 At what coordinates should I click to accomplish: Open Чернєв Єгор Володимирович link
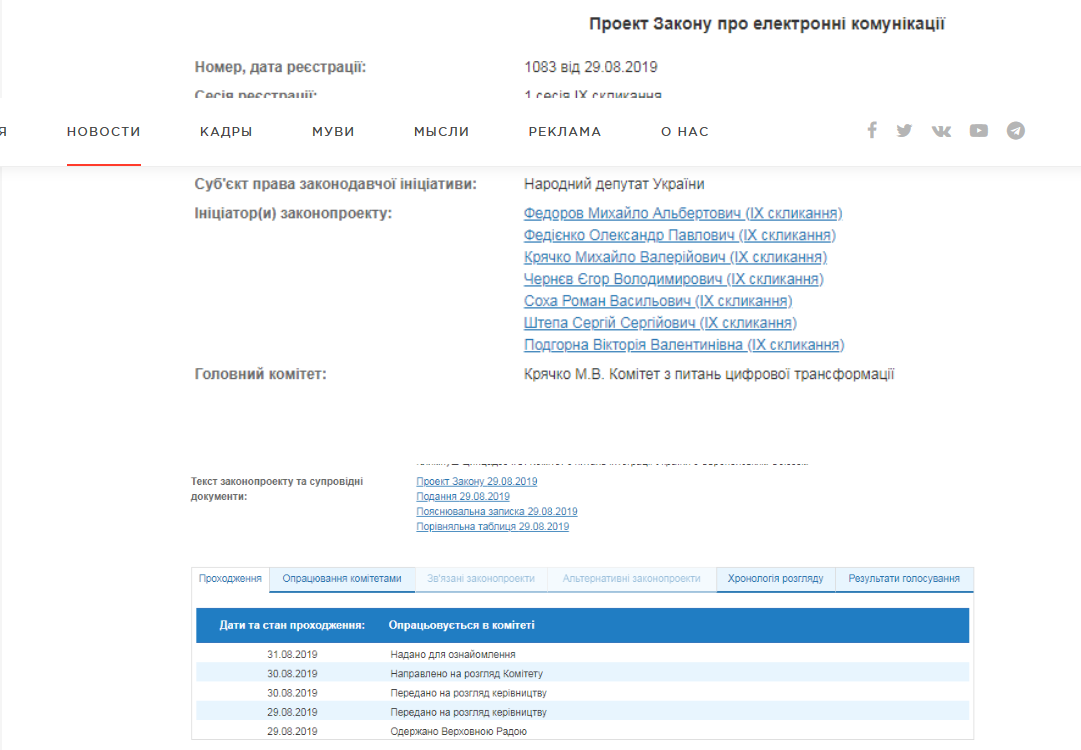click(x=674, y=279)
